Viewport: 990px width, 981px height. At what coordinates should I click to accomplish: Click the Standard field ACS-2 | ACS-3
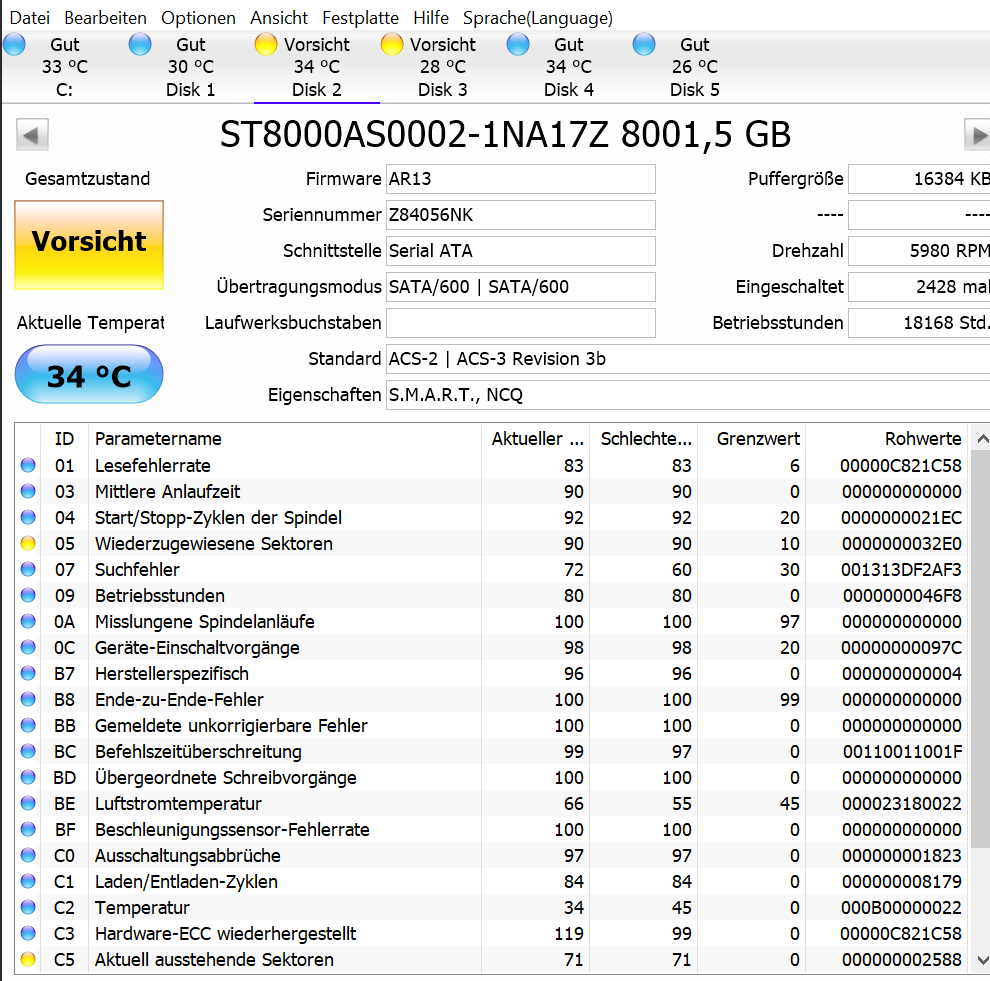(x=688, y=359)
